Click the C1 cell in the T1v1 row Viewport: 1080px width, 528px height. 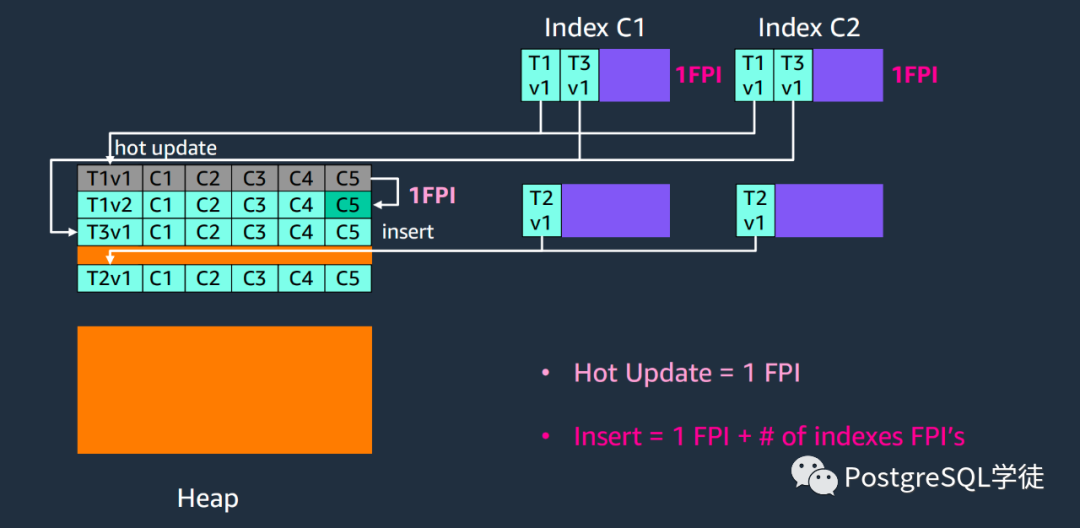tap(164, 178)
